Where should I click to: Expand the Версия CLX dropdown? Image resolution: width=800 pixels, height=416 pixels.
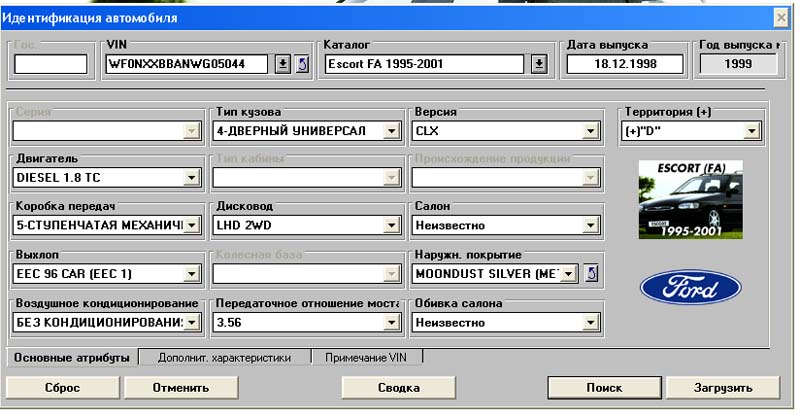(591, 131)
